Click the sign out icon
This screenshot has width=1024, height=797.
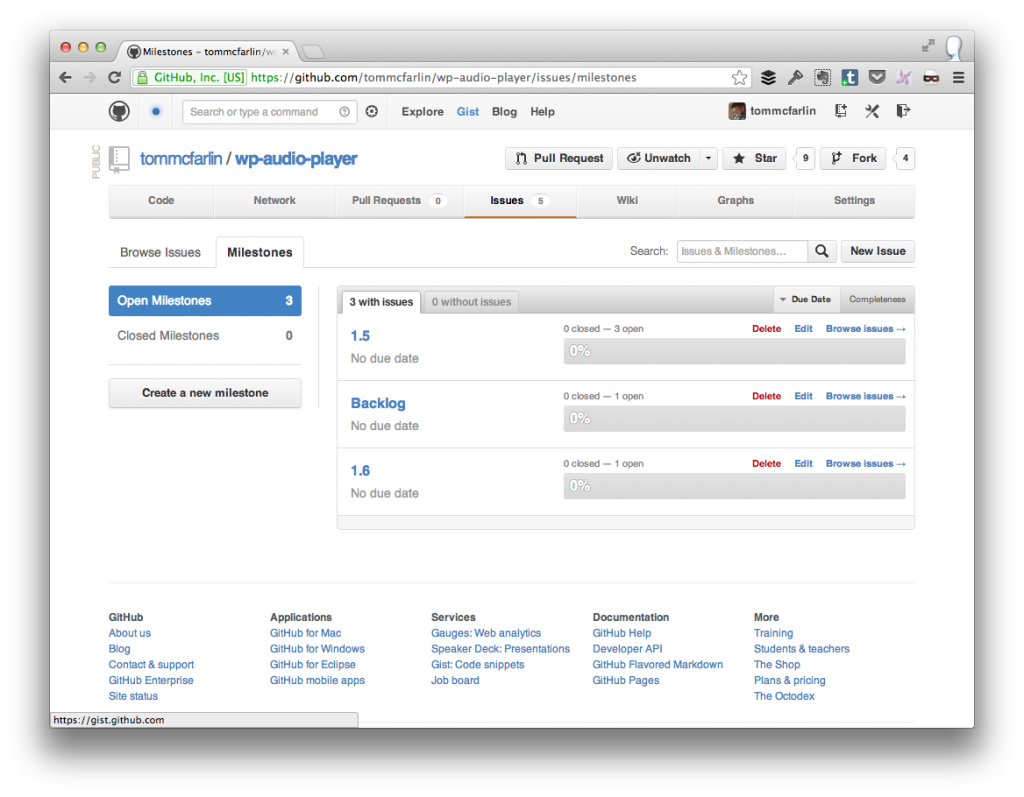coord(903,111)
